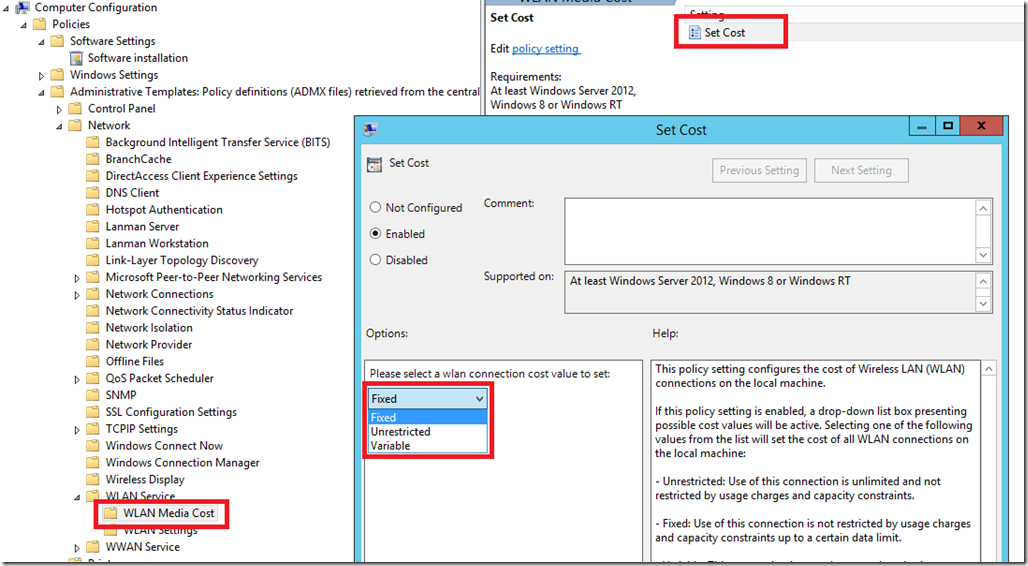The height and width of the screenshot is (566, 1028).
Task: Click the Set Cost dialog title bar icon
Action: pos(370,130)
